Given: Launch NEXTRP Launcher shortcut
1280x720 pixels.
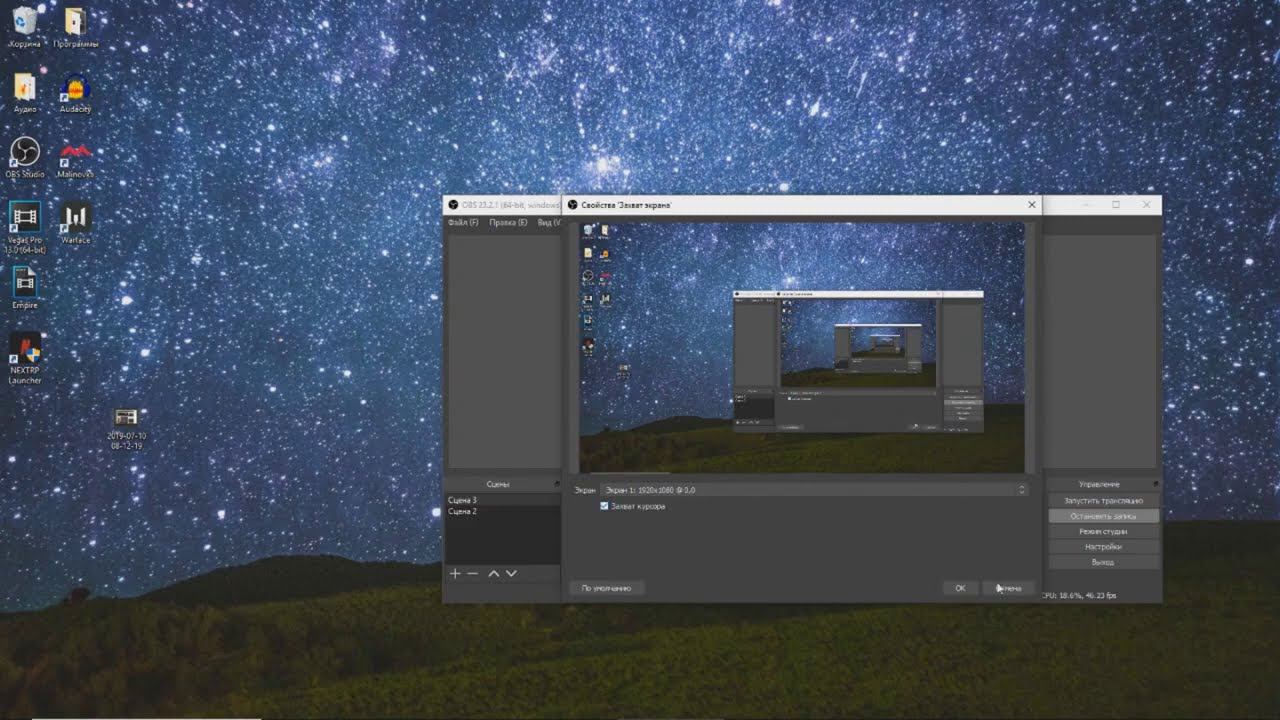Looking at the screenshot, I should tap(25, 358).
